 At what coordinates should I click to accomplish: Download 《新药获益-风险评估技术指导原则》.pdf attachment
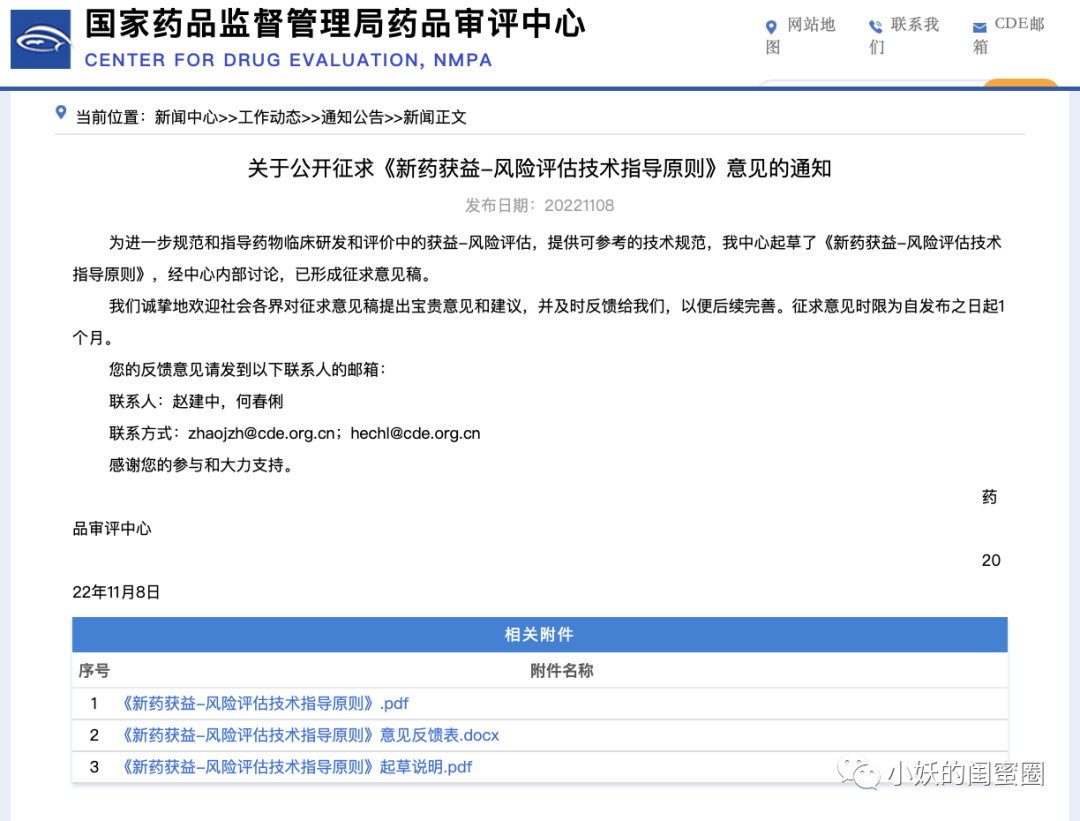coord(265,703)
